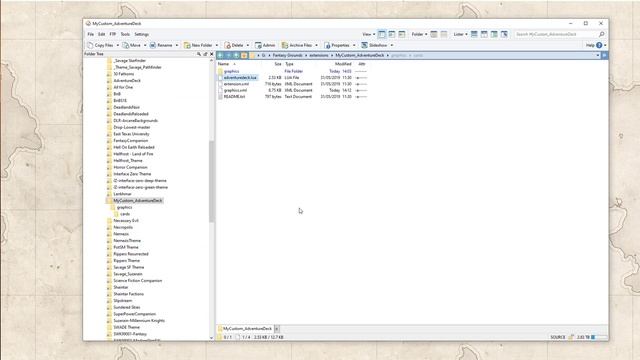Click the Properties toolbar button
The width and height of the screenshot is (640, 360).
(x=337, y=45)
